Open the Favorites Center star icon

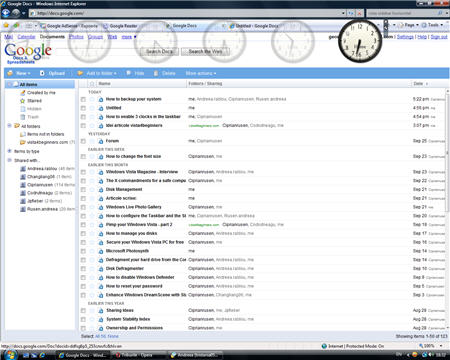6,25
